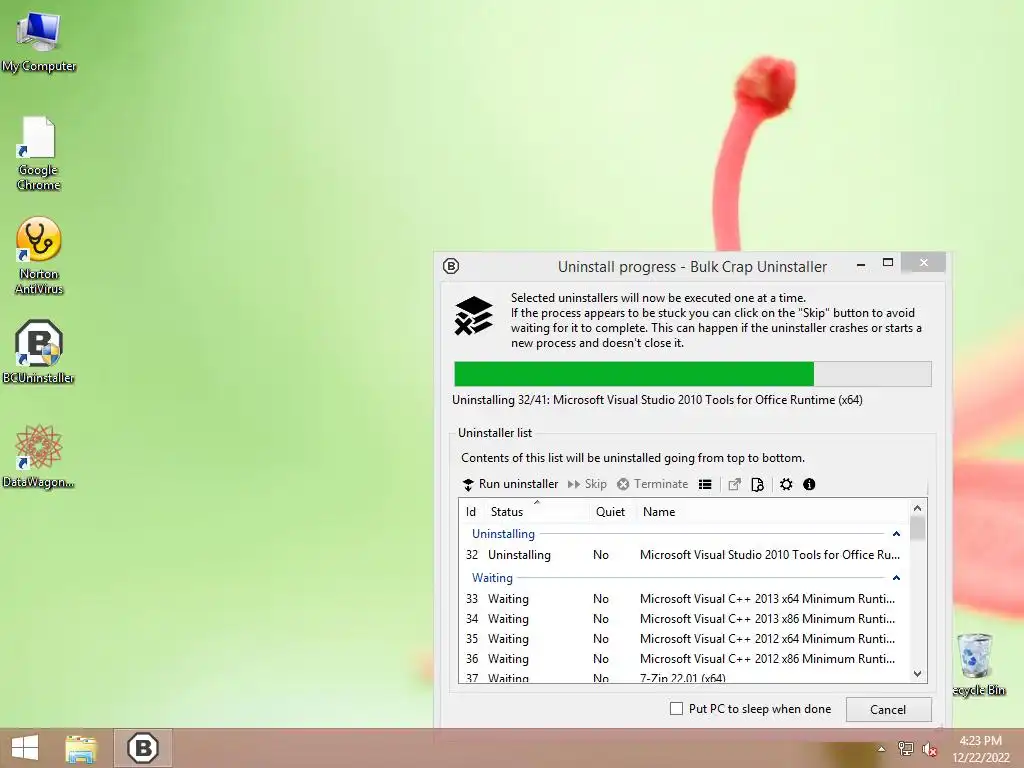Click the list view icon in the toolbar
This screenshot has height=768, width=1024.
pos(705,485)
